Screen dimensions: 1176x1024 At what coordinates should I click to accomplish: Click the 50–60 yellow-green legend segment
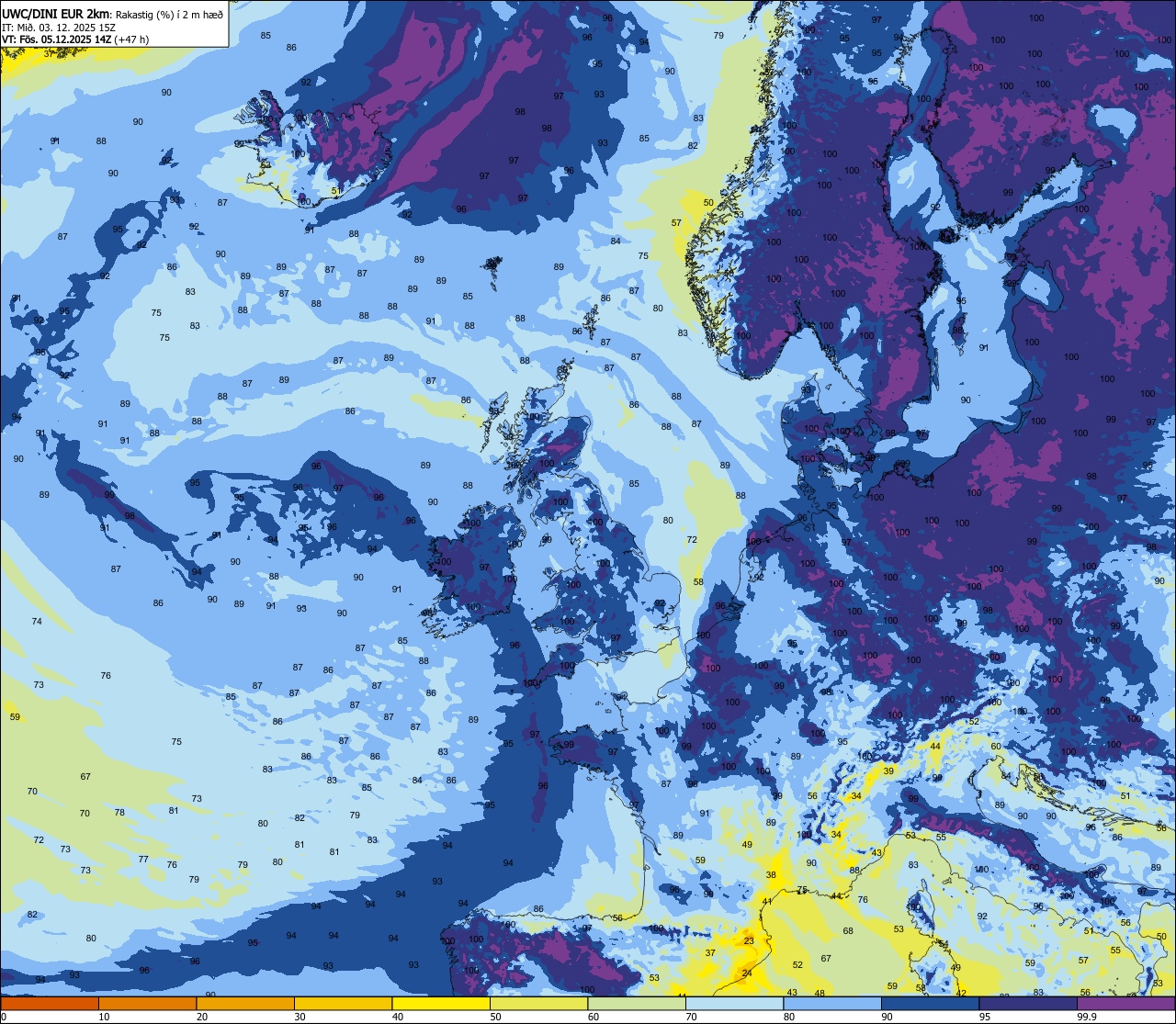pos(538,1003)
